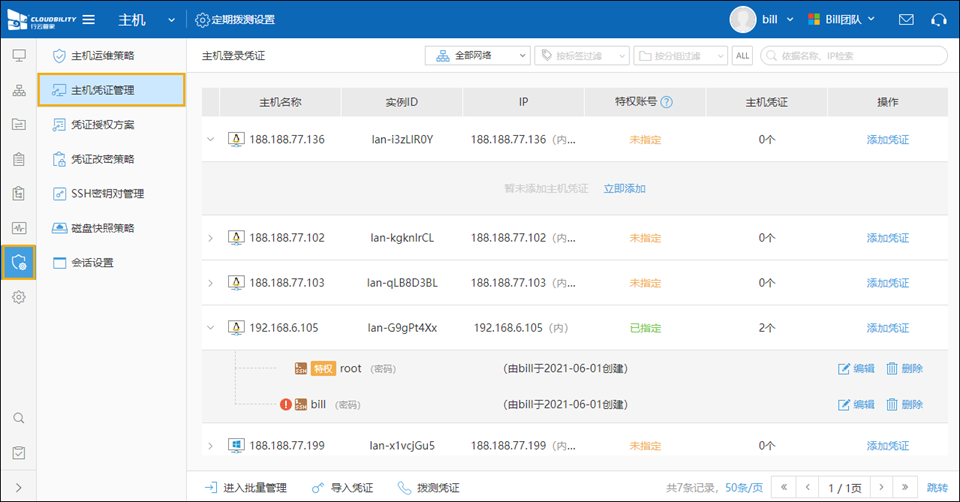This screenshot has width=960, height=502.
Task: Click the monitor icon in left sidebar
Action: coord(18,54)
